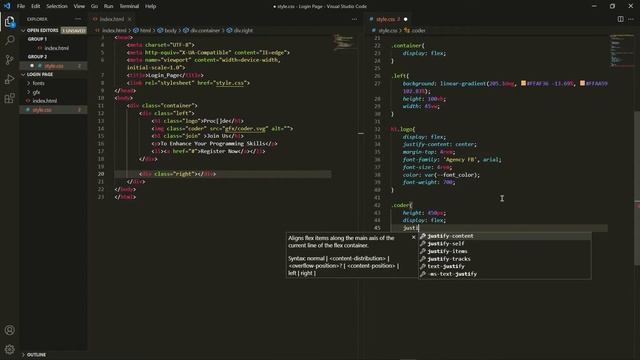Open the View menu
Image resolution: width=640 pixels, height=360 pixels.
(79, 6)
